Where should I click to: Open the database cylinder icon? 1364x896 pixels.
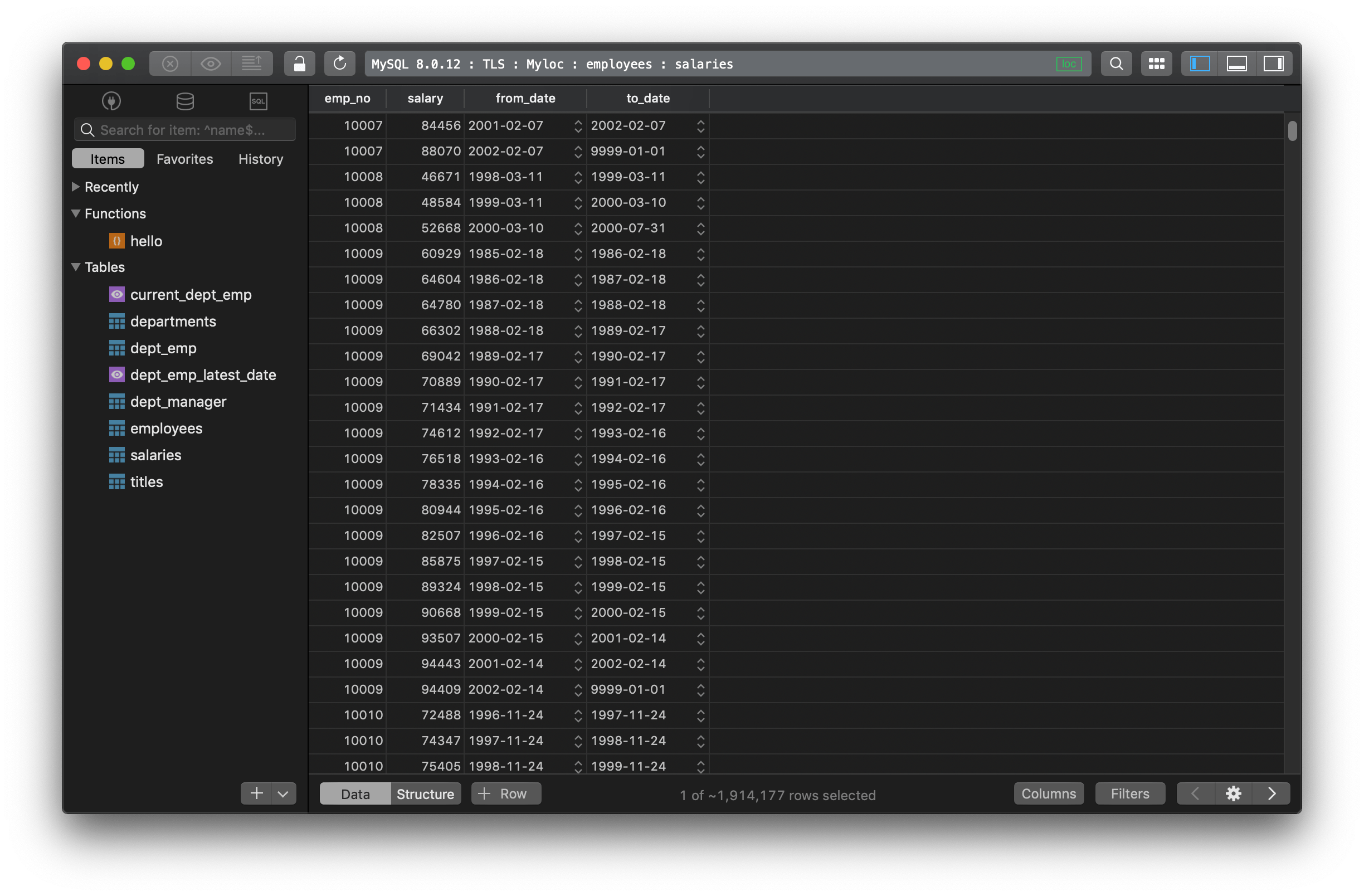(x=184, y=101)
